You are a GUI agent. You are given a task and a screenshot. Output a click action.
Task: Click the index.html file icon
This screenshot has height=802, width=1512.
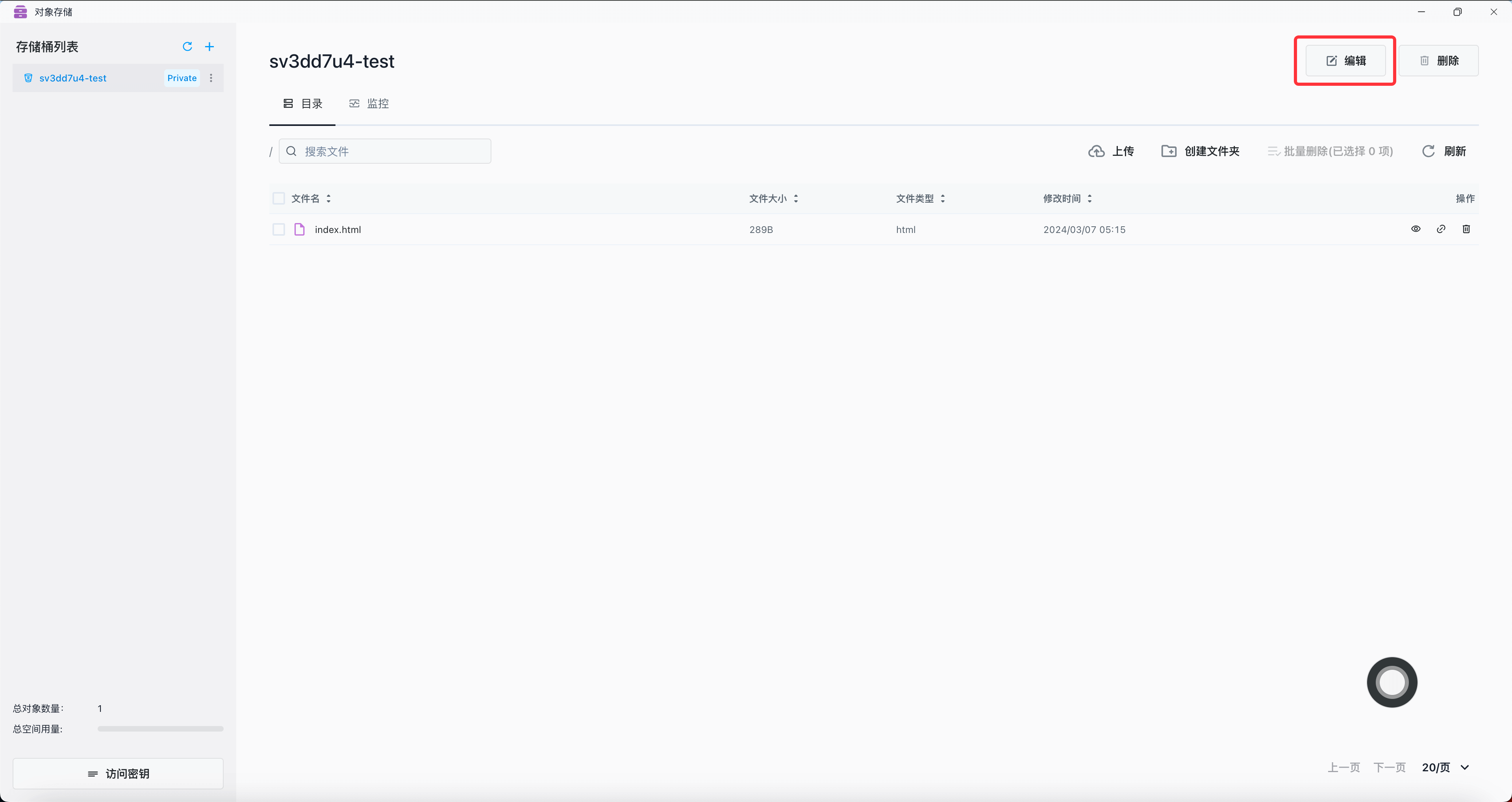click(299, 229)
